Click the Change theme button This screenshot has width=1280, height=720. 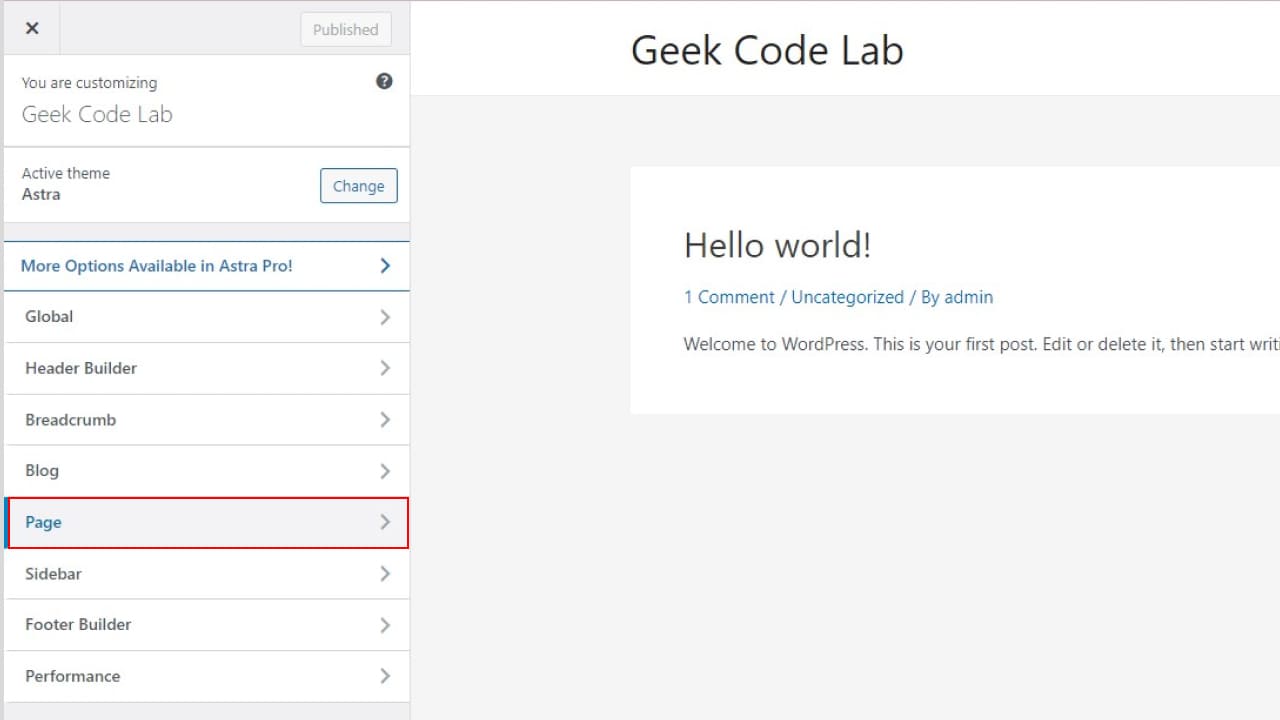coord(359,186)
